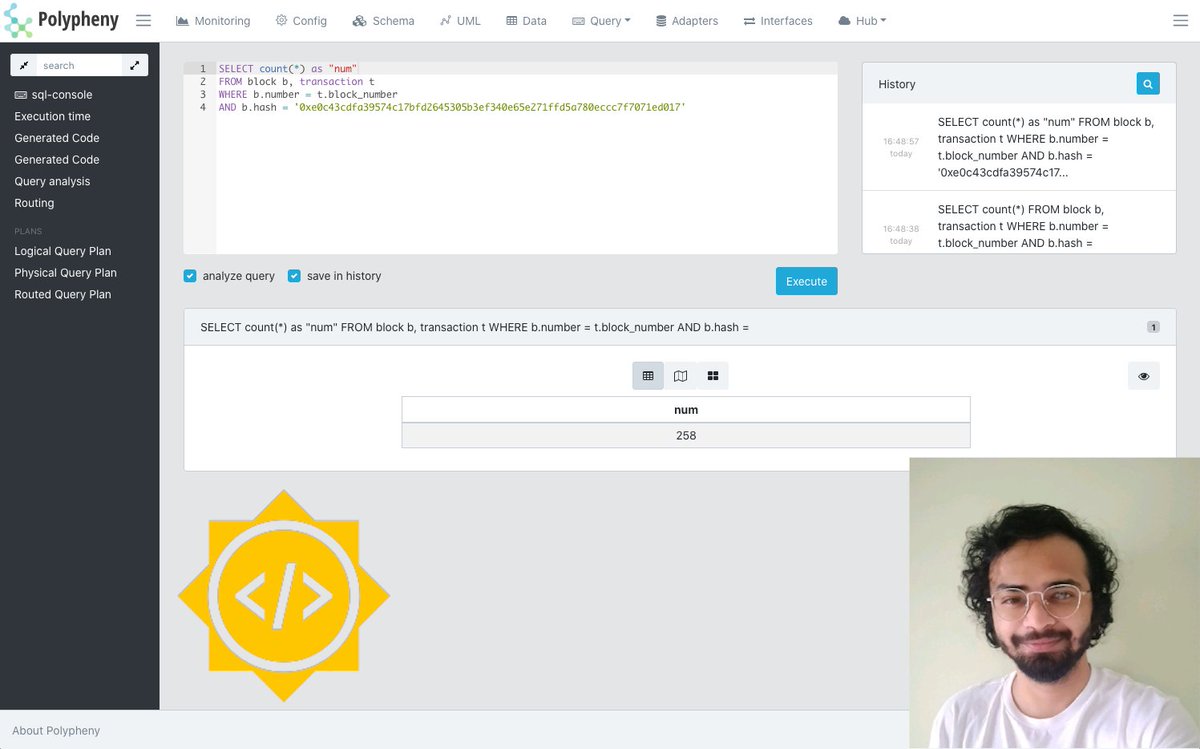Switch to card grid view icon
The height and width of the screenshot is (749, 1200).
coord(713,376)
